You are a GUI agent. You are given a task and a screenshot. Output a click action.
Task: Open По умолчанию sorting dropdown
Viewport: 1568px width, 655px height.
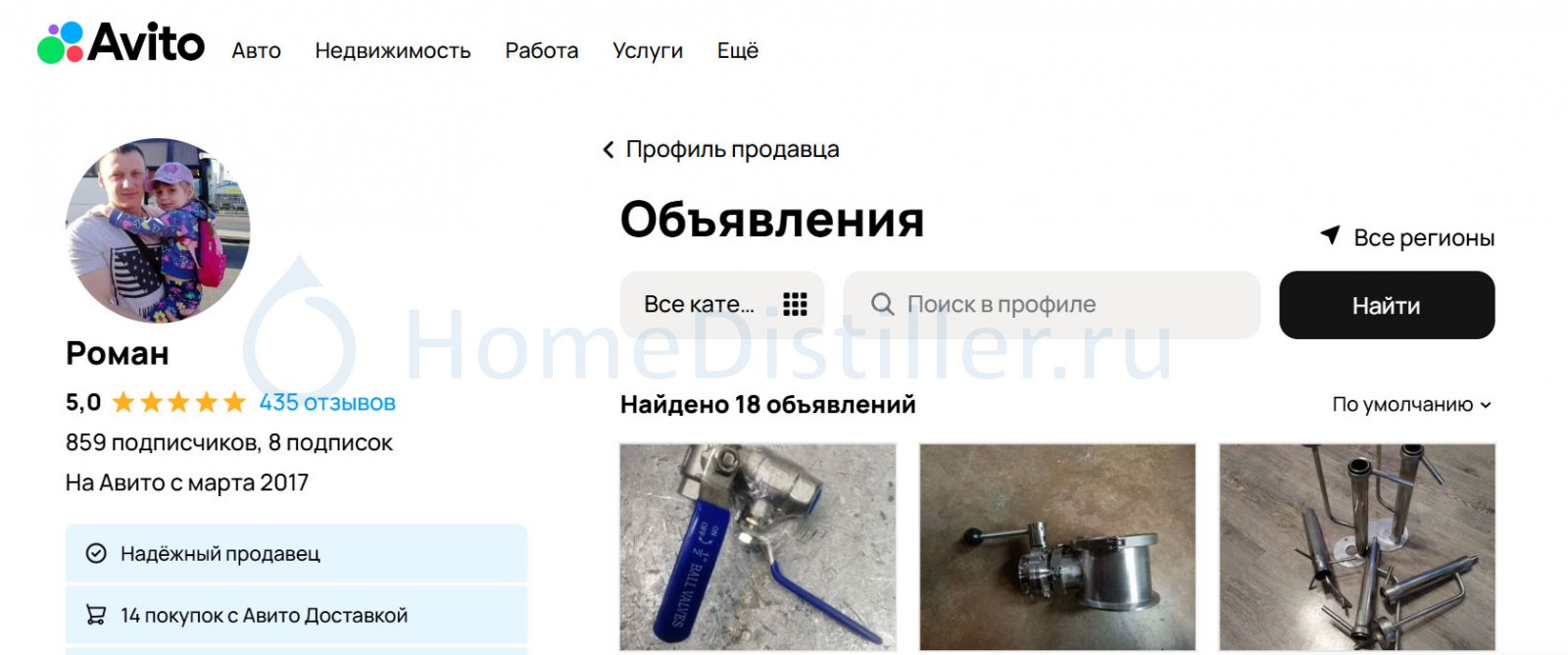point(1412,405)
